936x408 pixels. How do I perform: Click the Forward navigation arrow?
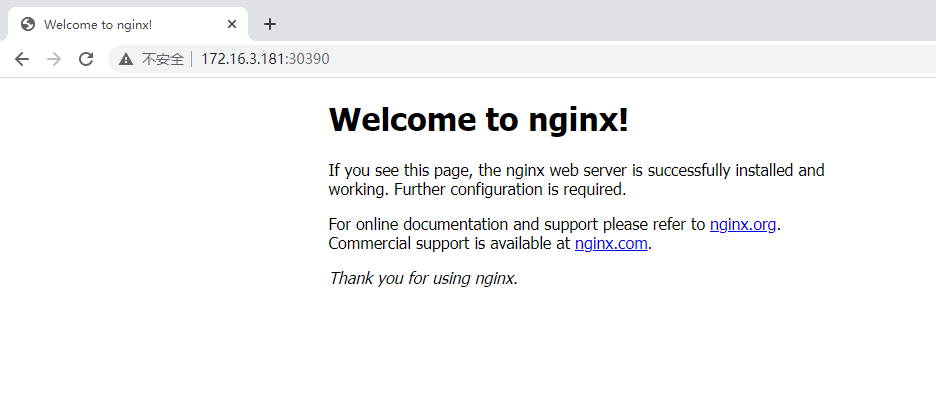point(54,59)
